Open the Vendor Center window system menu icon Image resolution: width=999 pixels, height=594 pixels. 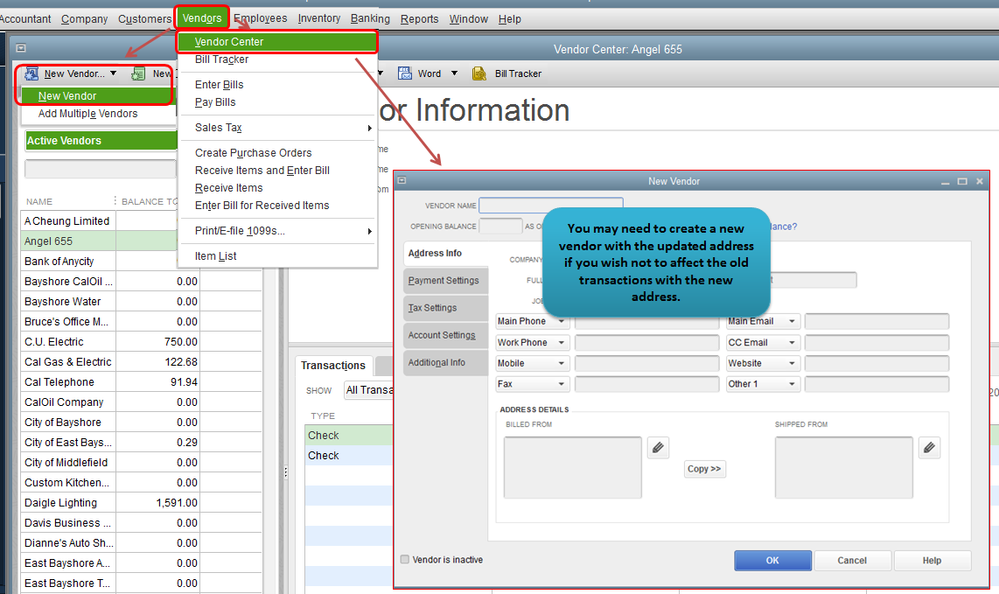coord(21,48)
